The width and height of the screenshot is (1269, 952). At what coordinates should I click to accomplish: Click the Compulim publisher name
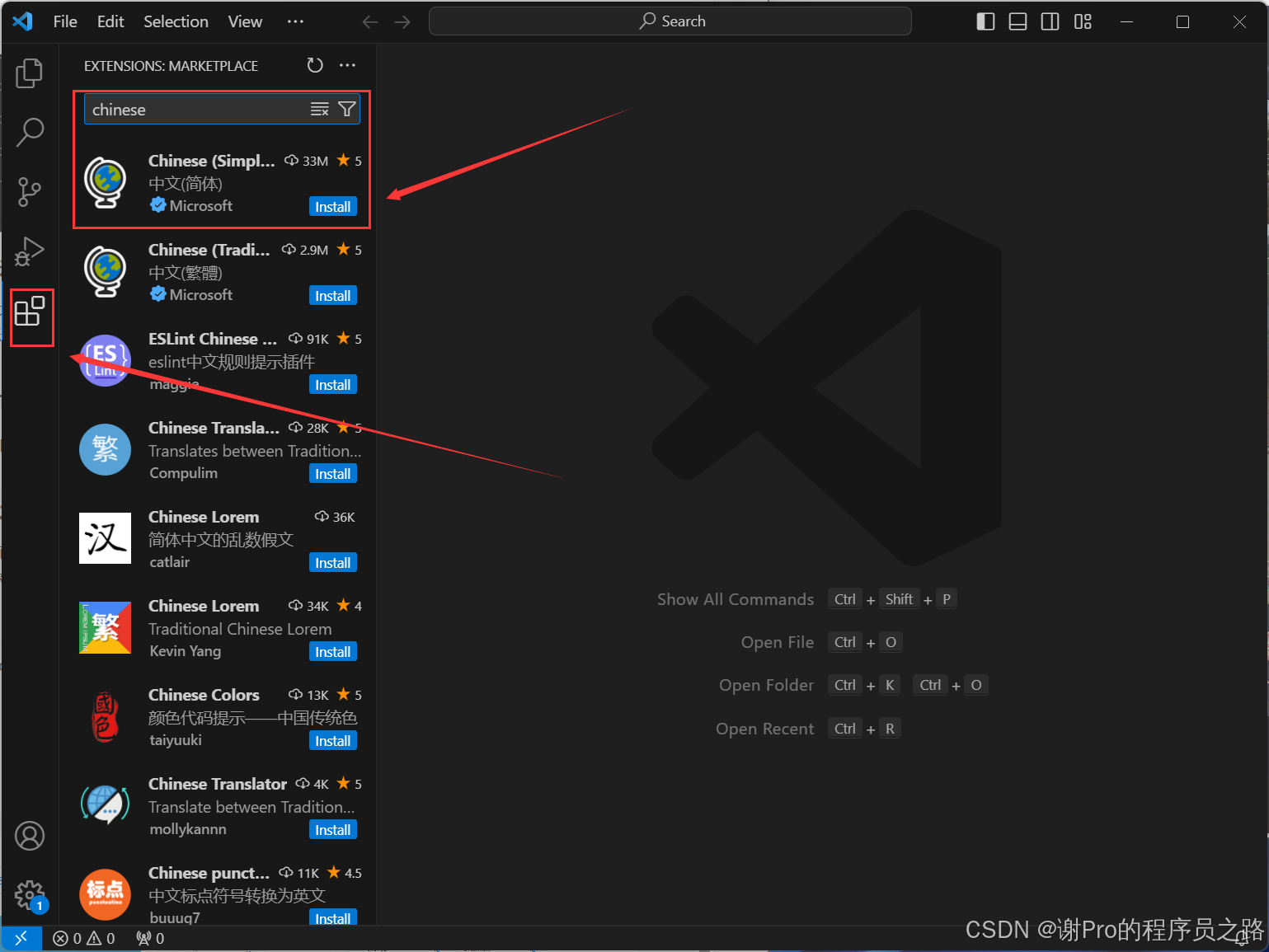coord(184,473)
